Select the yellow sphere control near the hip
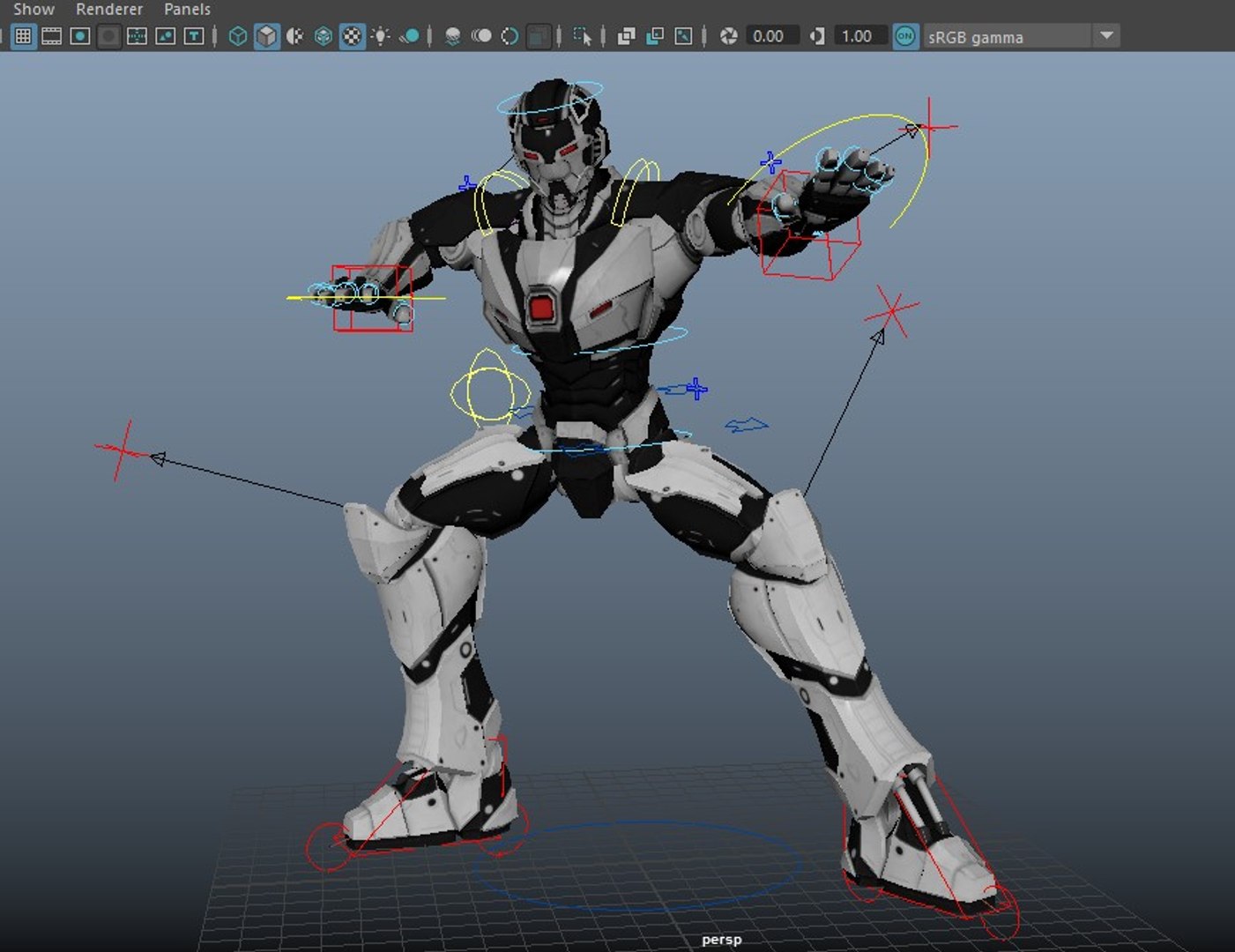The height and width of the screenshot is (952, 1235). point(490,390)
